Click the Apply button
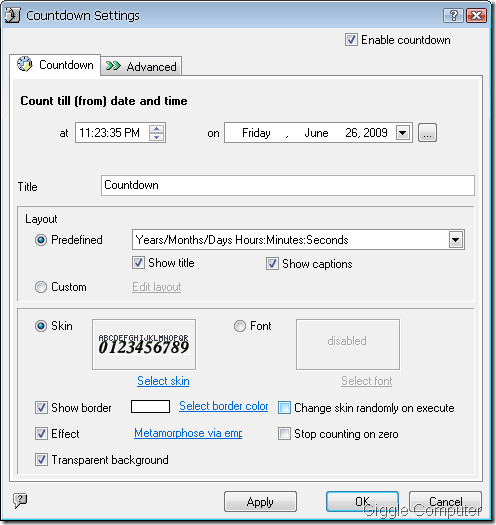The height and width of the screenshot is (525, 496). tap(260, 502)
